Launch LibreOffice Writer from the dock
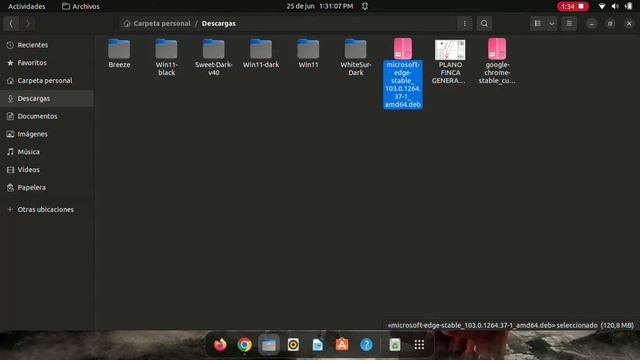This screenshot has width=640, height=360. 318,345
